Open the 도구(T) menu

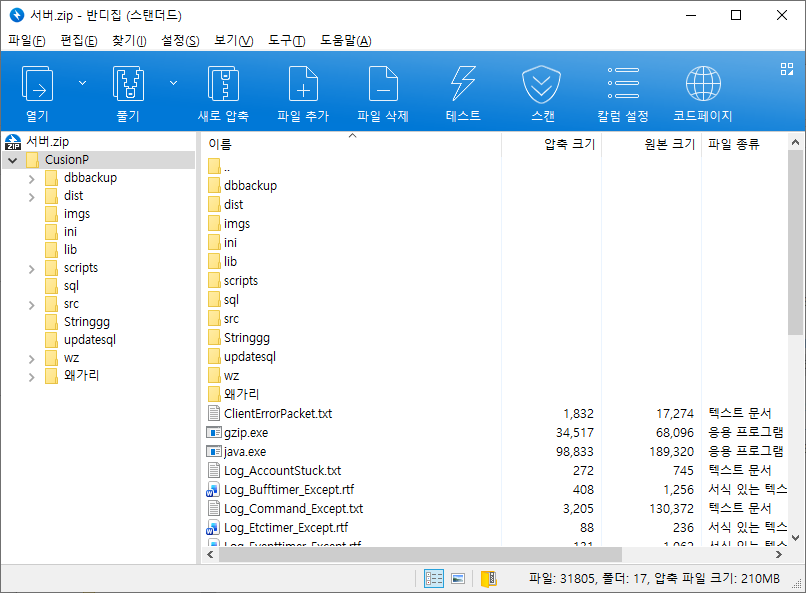pyautogui.click(x=286, y=40)
